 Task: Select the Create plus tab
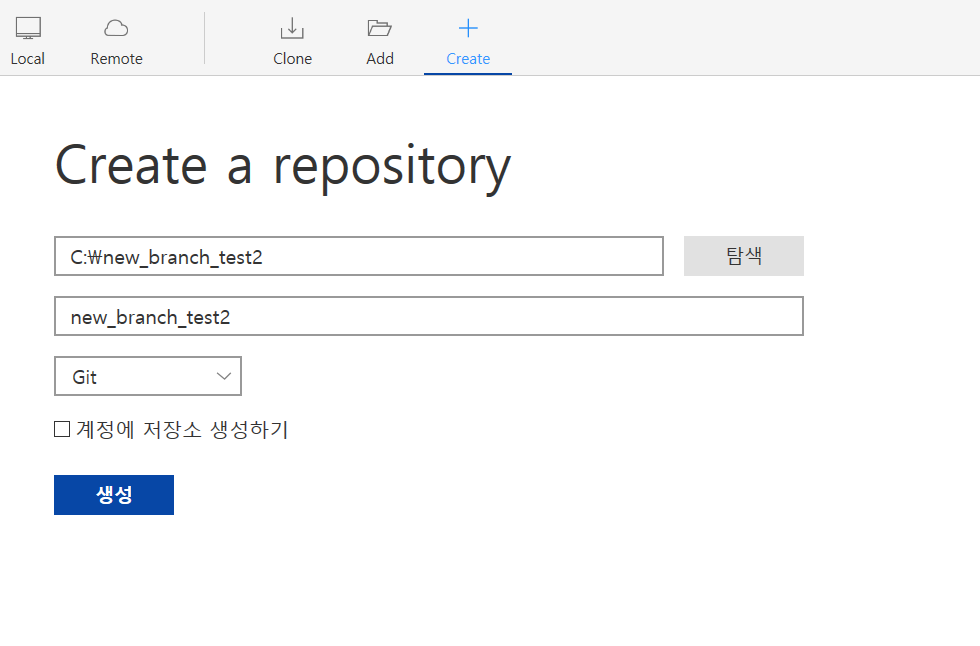468,41
